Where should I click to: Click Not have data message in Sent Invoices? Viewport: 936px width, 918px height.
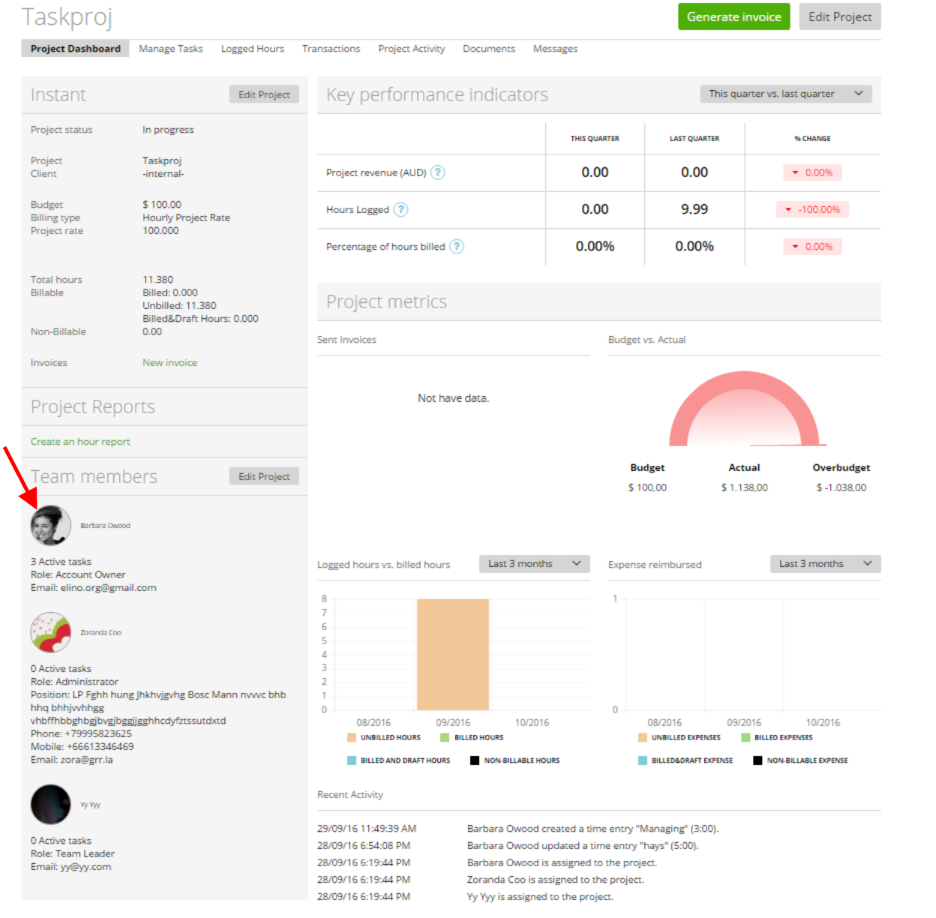click(453, 398)
